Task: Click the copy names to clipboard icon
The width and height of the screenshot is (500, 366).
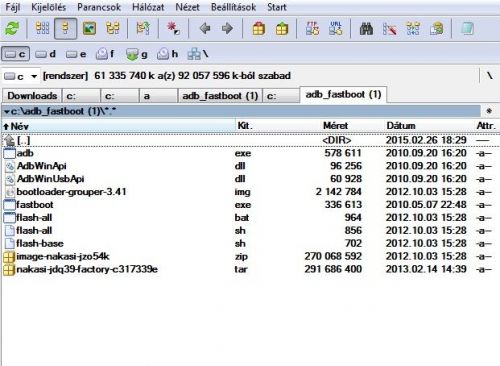Action: (x=437, y=29)
